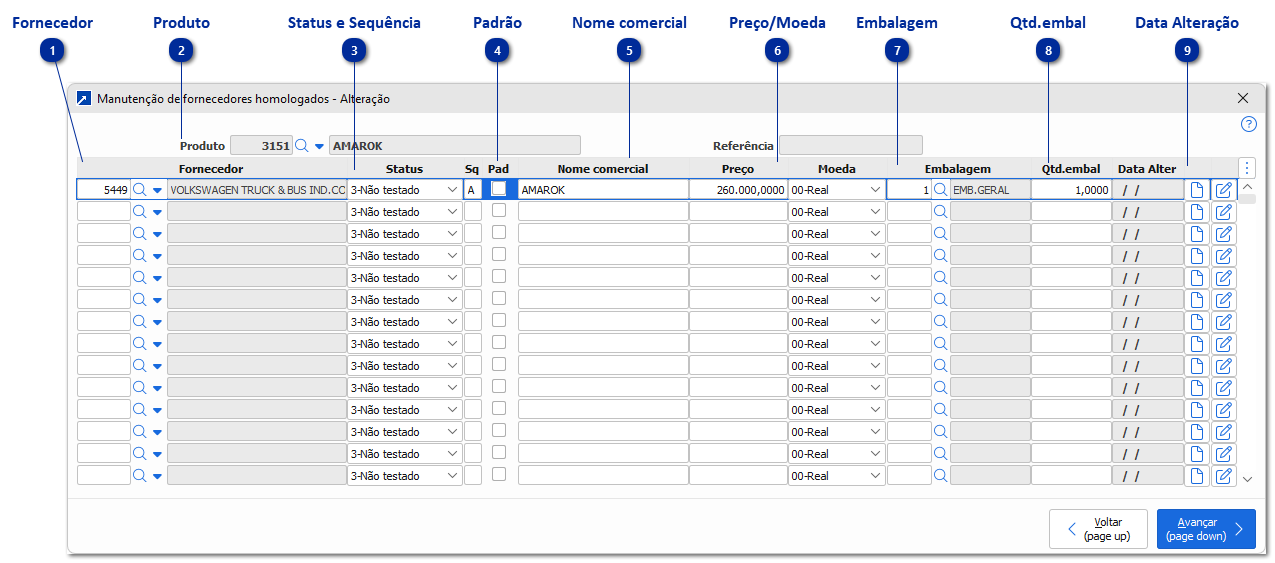Click the Fornecedor column header
Screen dimensions: 1275x563
point(211,169)
